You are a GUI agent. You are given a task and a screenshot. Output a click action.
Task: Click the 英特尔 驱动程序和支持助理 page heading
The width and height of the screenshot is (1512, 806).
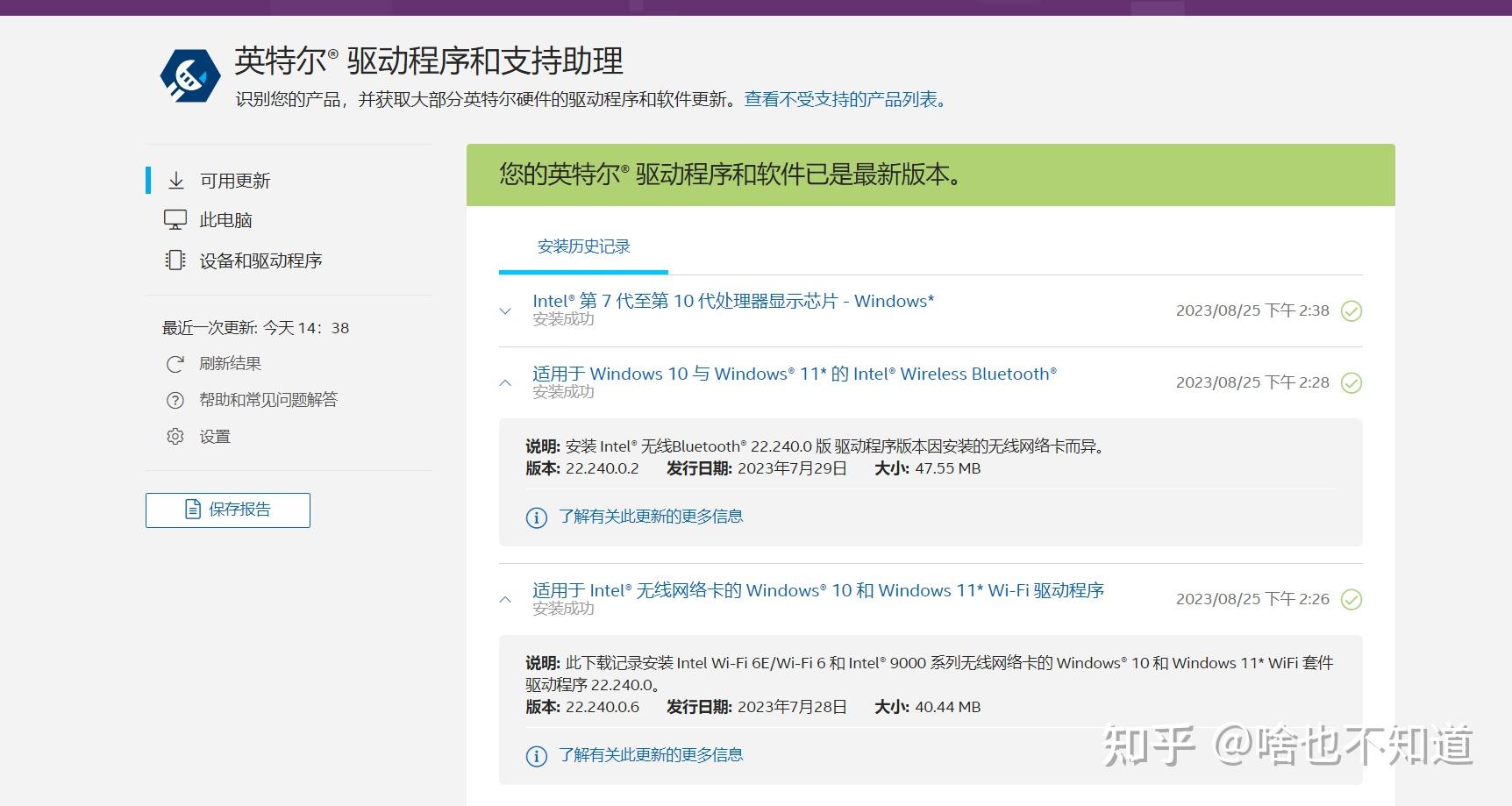click(x=428, y=61)
